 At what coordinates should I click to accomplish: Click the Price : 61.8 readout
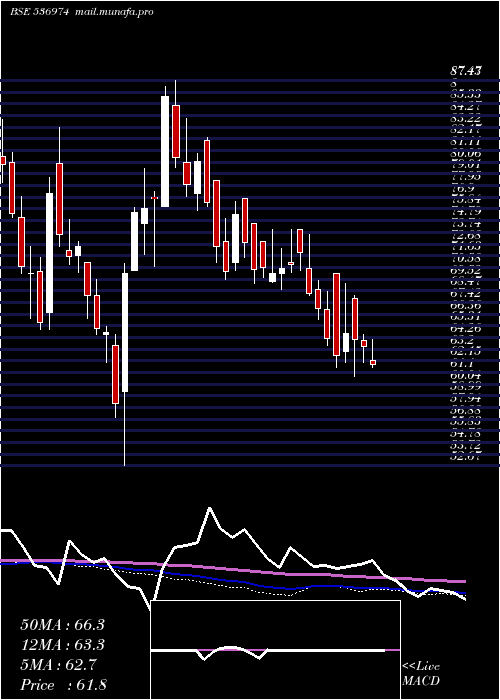[63, 684]
